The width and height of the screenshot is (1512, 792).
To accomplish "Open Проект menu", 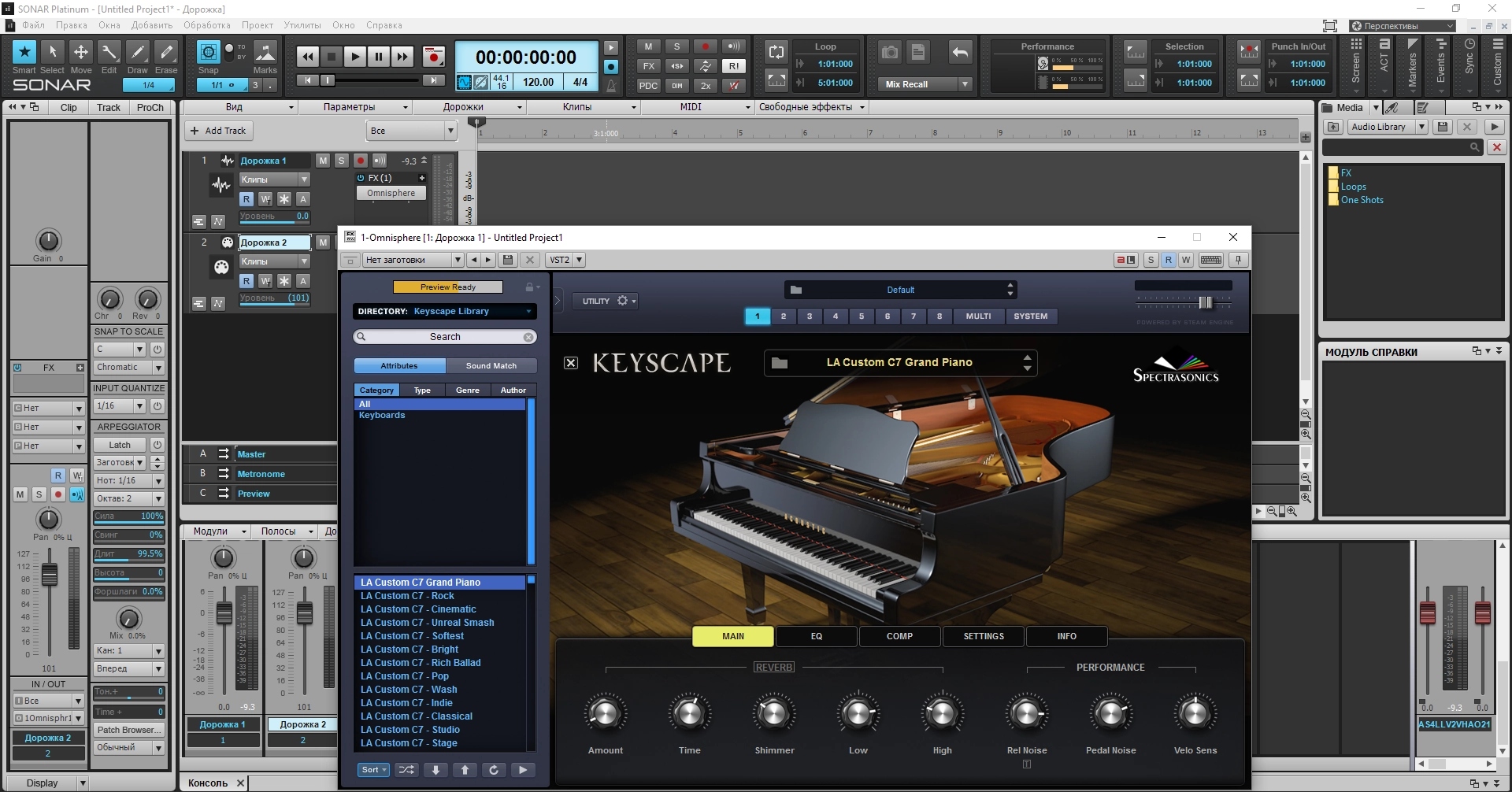I will tap(258, 25).
